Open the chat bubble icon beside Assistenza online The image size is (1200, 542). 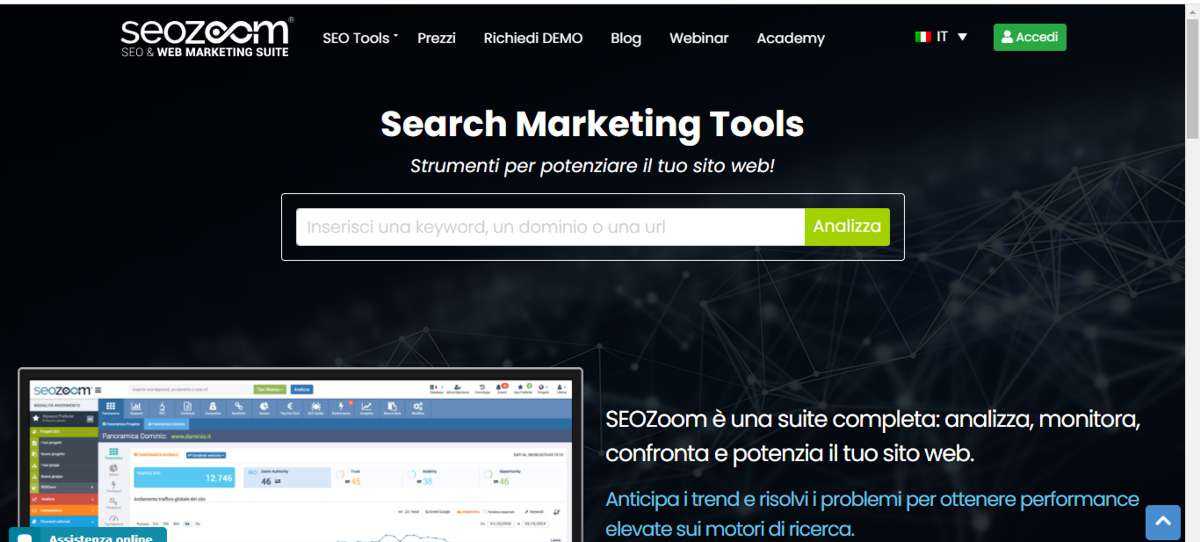coord(26,538)
